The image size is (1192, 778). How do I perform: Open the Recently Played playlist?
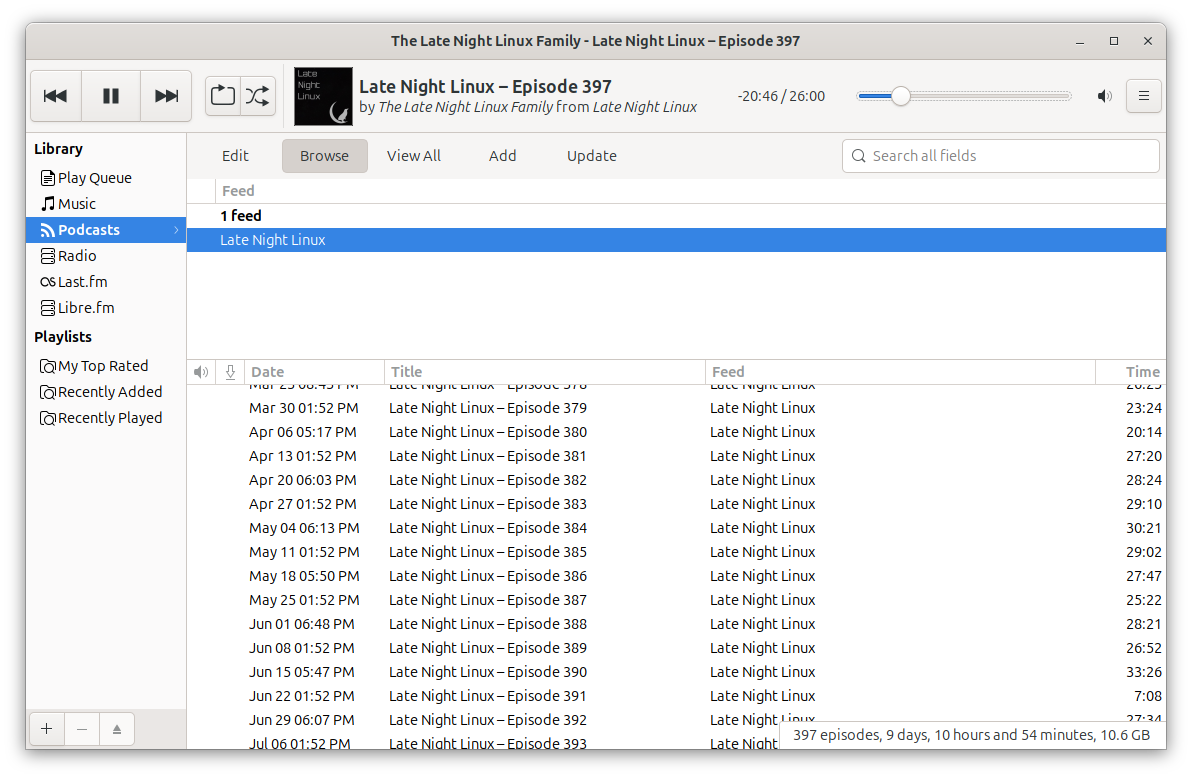[x=106, y=418]
